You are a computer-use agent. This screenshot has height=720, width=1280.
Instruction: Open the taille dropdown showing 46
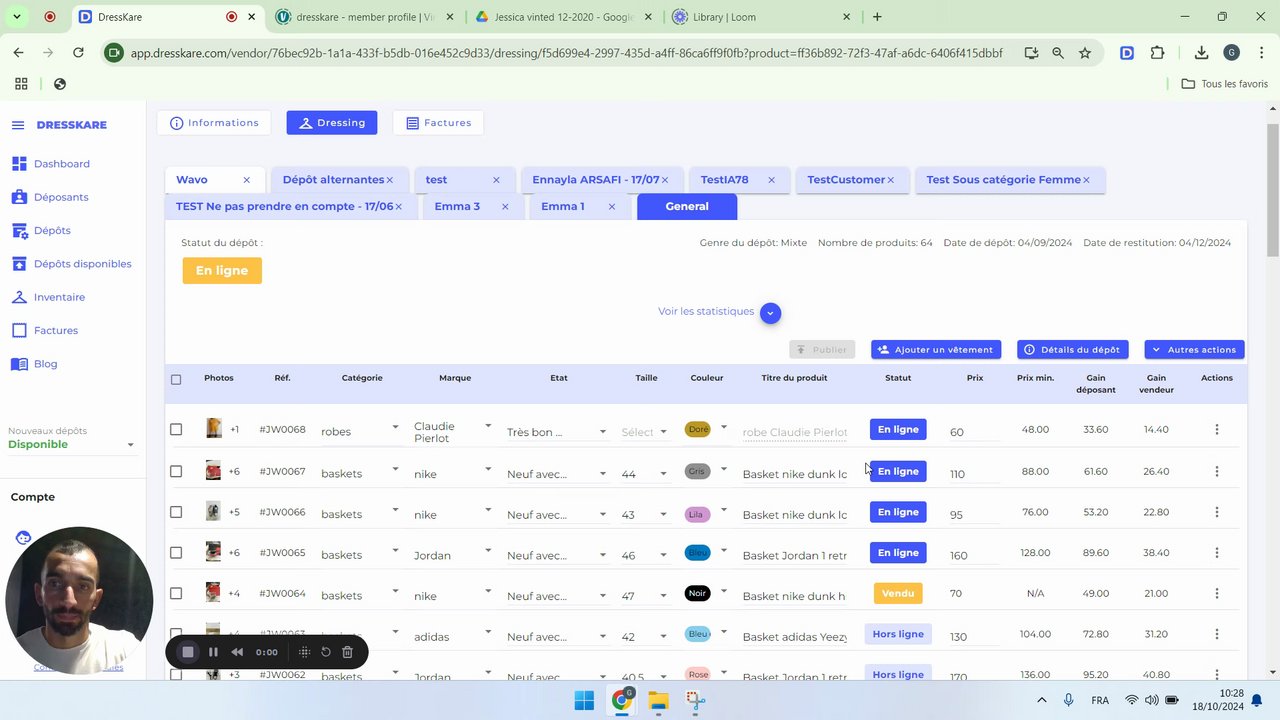point(644,555)
